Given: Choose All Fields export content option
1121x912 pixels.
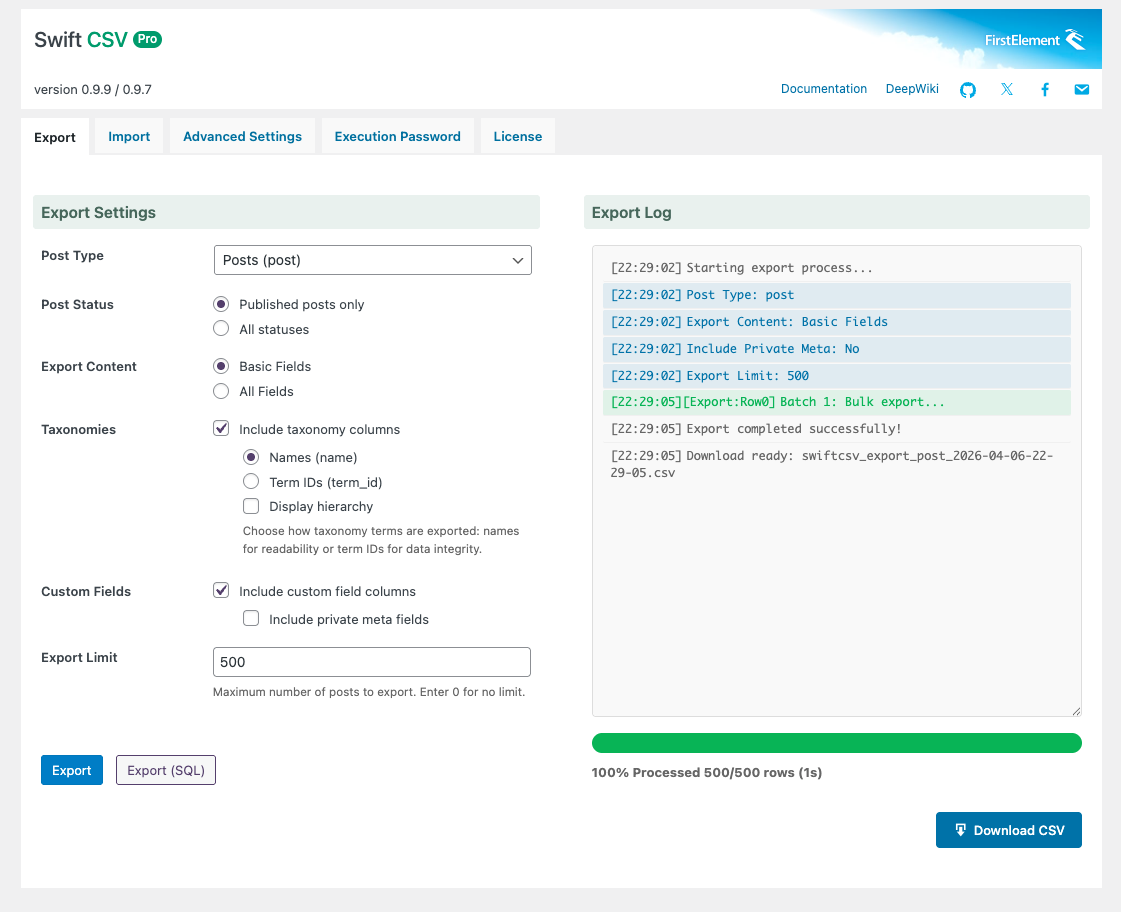Looking at the screenshot, I should tap(221, 391).
